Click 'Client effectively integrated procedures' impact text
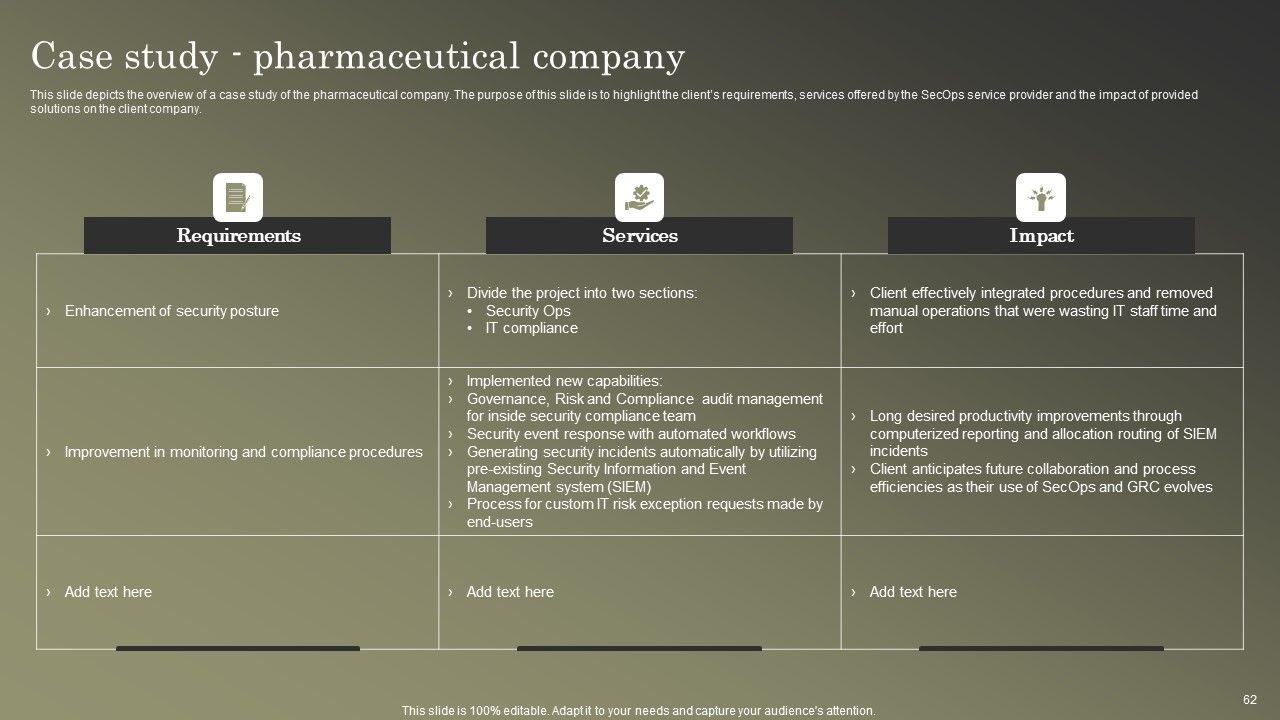The image size is (1280, 720). click(x=1043, y=311)
